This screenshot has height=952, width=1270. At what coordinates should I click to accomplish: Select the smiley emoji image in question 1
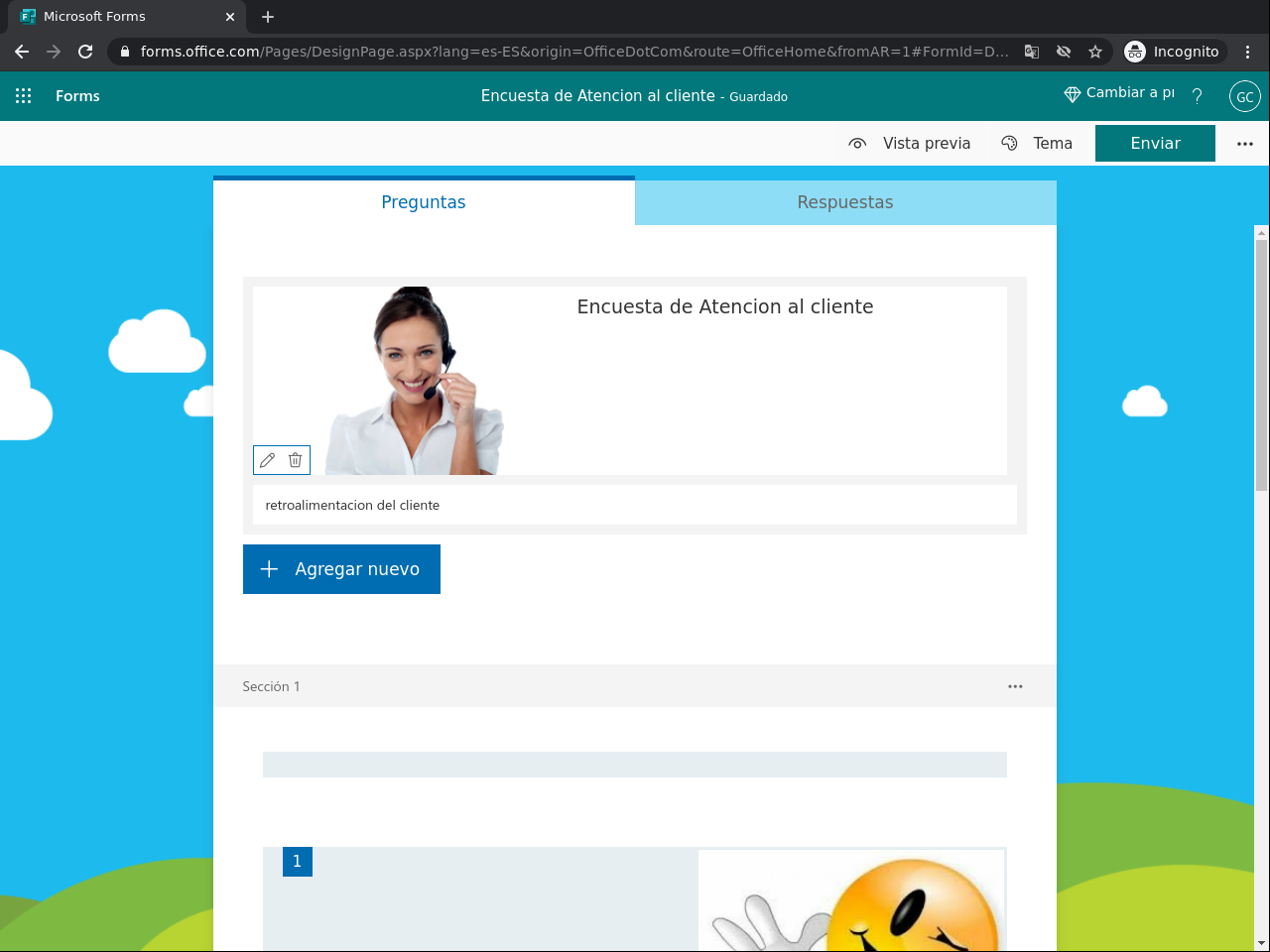coord(852,900)
